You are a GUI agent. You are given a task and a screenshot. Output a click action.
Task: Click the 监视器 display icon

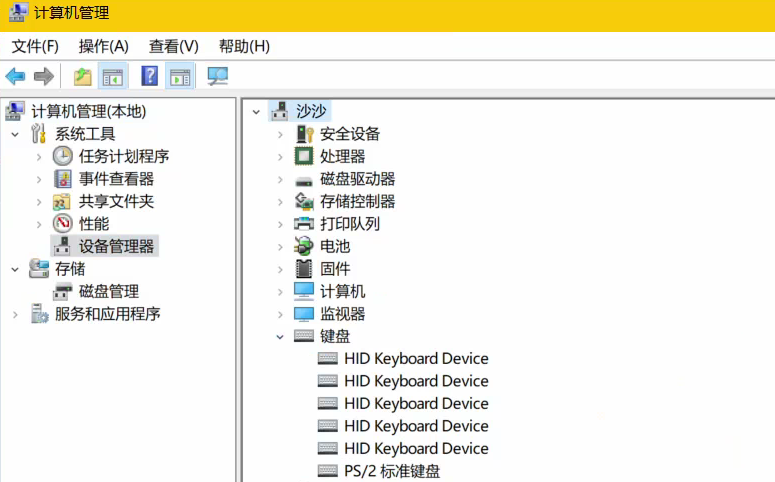tap(304, 314)
